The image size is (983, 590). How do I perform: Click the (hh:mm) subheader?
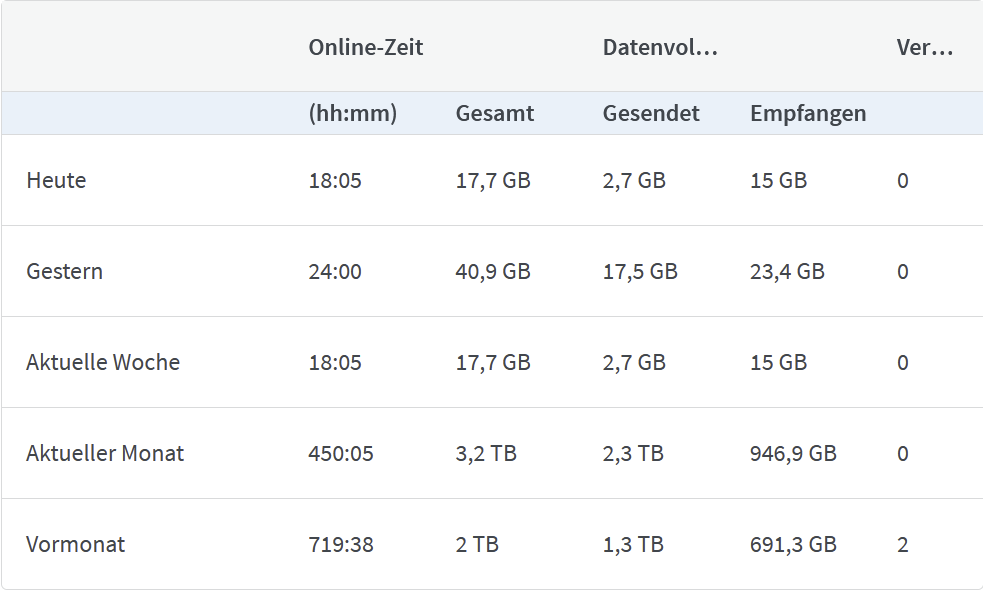(352, 114)
